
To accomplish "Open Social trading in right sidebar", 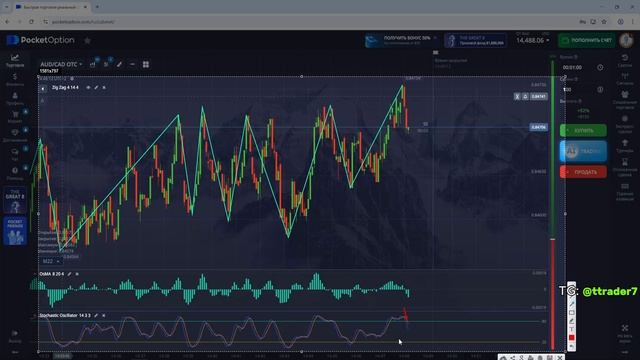I will tap(624, 99).
